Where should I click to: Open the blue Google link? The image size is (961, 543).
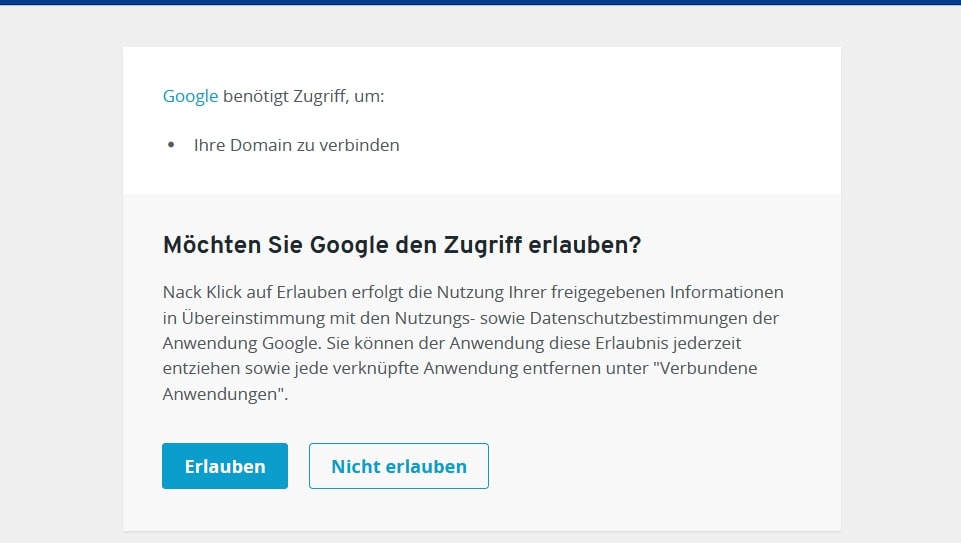(x=190, y=96)
